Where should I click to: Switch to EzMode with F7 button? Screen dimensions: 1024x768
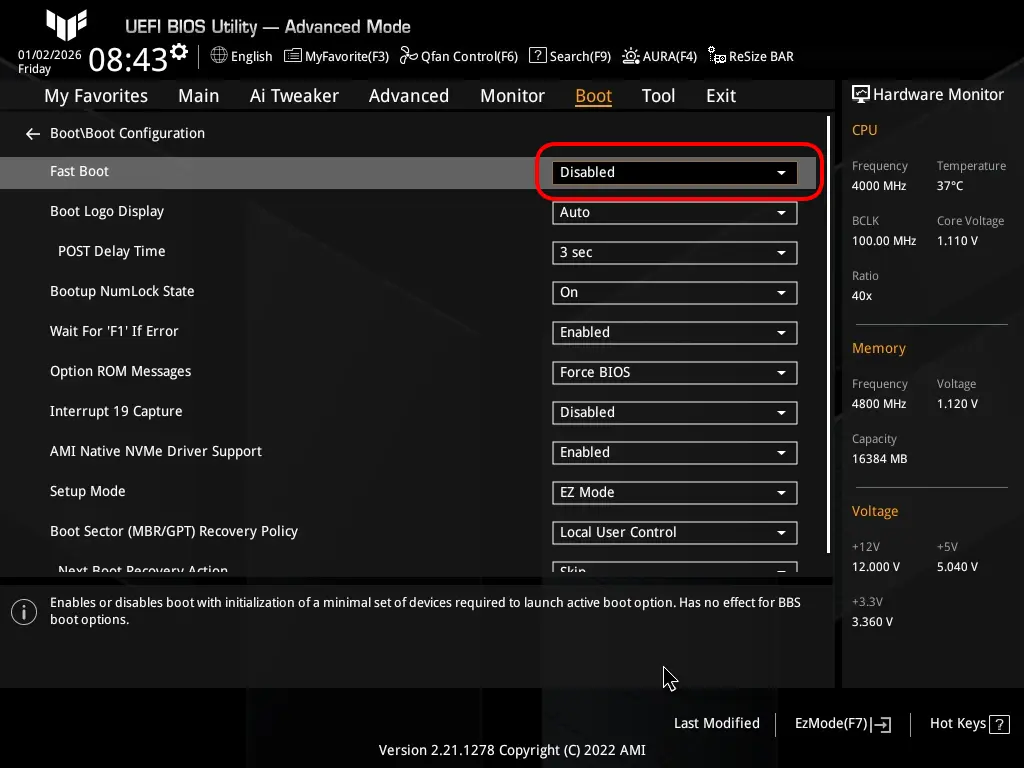coord(841,723)
